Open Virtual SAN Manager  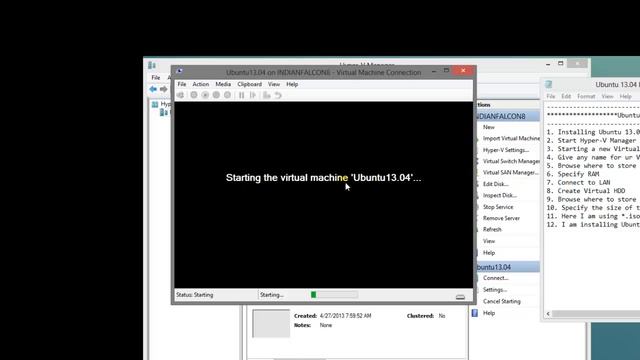[x=511, y=173]
